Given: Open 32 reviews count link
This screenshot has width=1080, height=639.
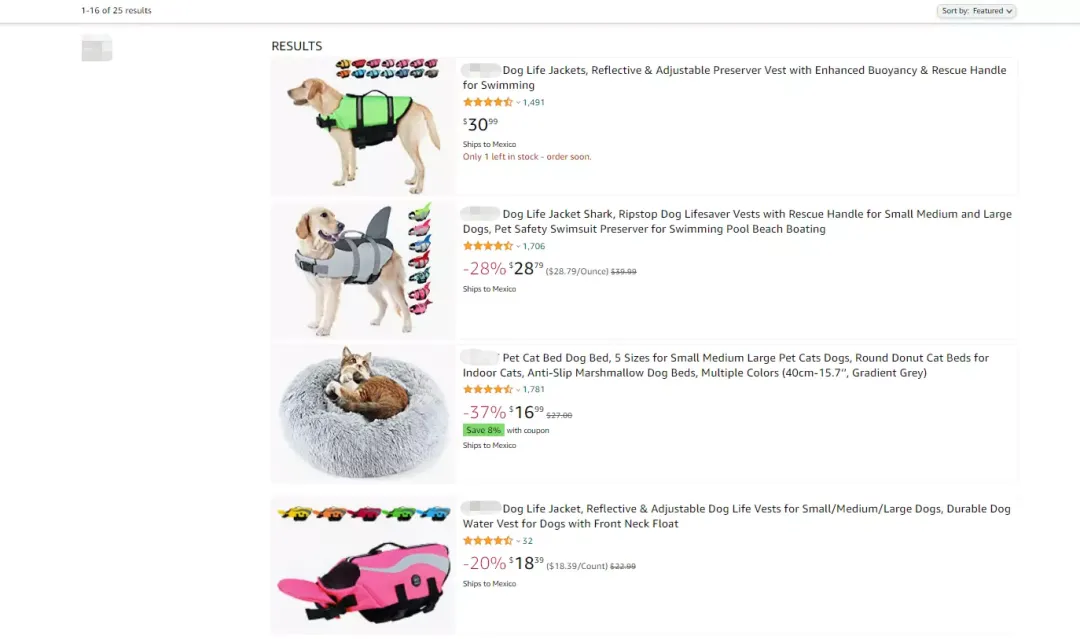Looking at the screenshot, I should pos(528,541).
